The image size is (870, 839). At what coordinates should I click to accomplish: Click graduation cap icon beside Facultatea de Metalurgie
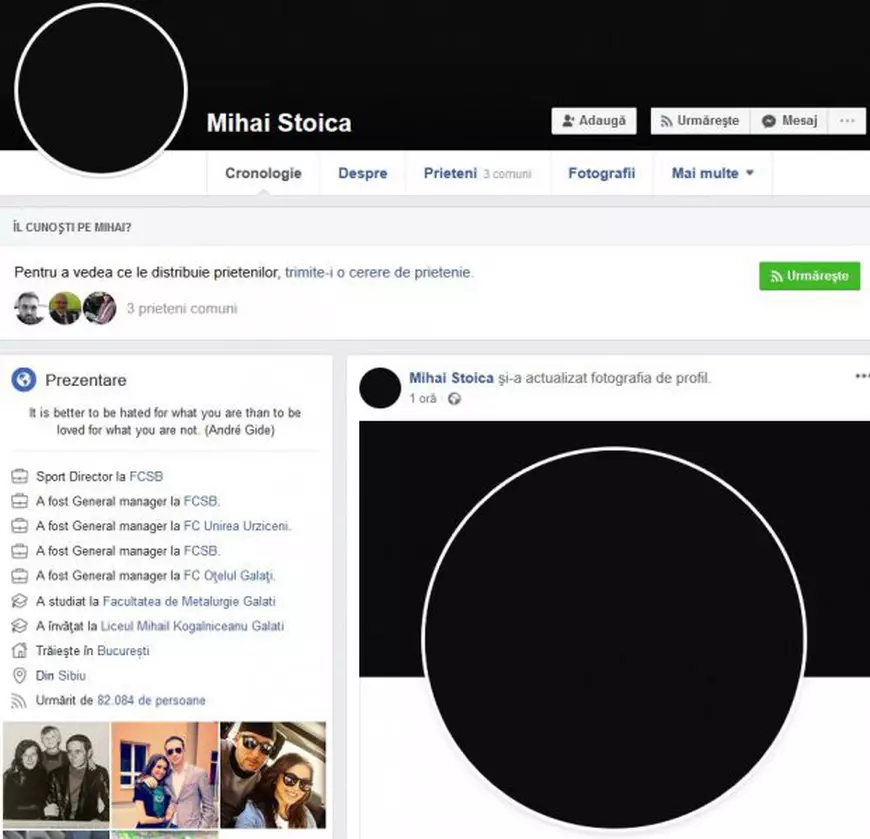(19, 601)
